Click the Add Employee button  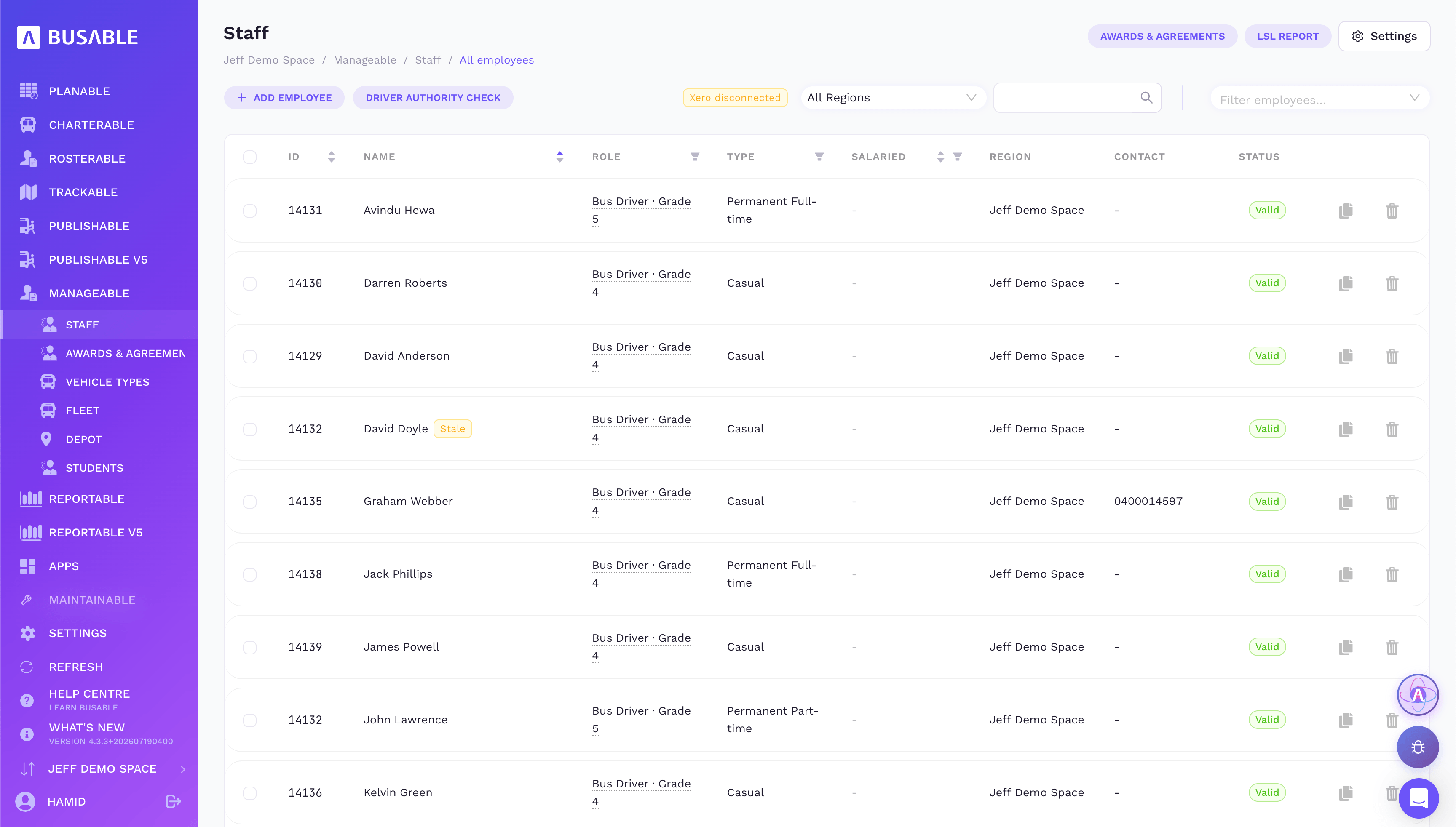point(284,98)
